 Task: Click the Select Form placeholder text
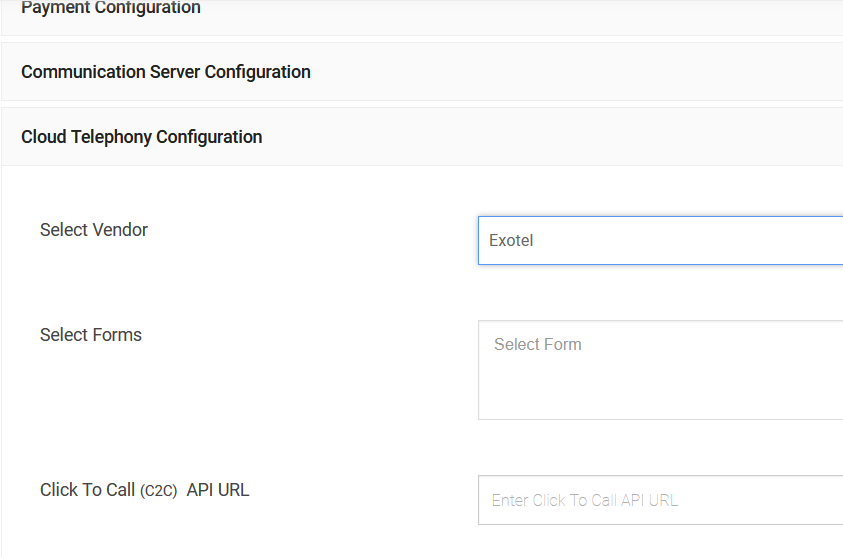coord(537,344)
